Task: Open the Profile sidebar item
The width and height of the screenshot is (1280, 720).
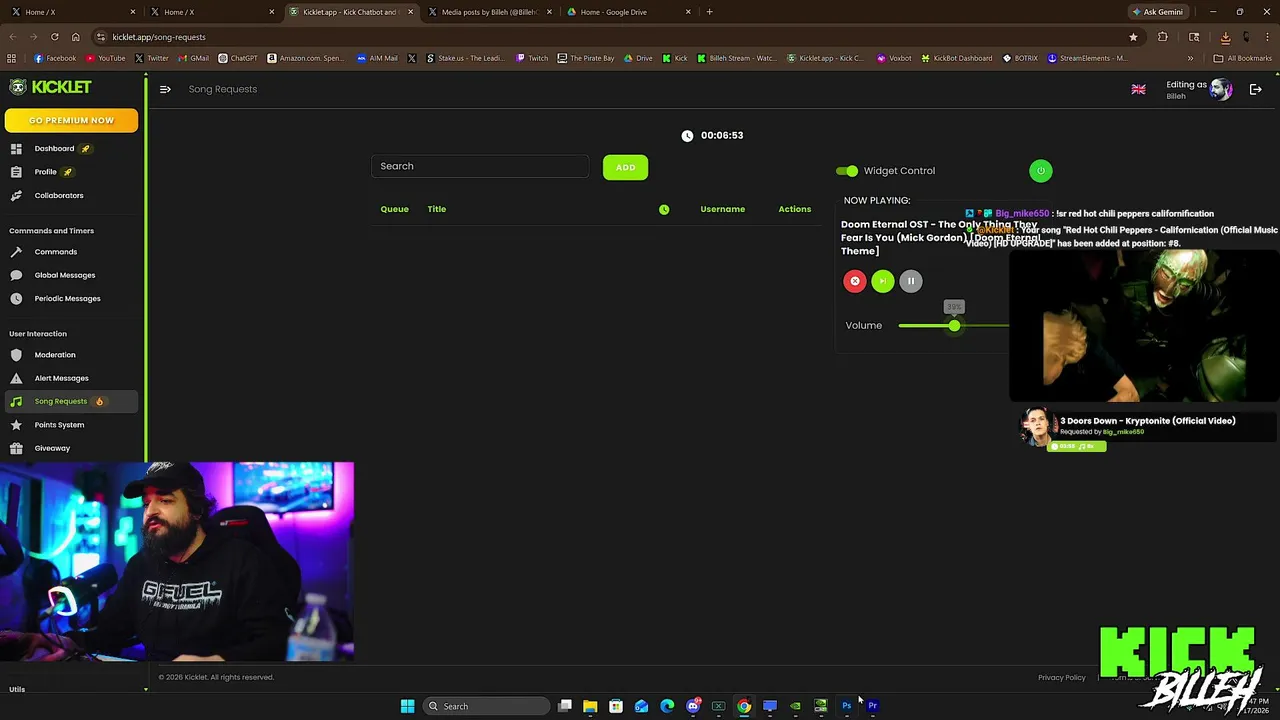Action: (45, 172)
